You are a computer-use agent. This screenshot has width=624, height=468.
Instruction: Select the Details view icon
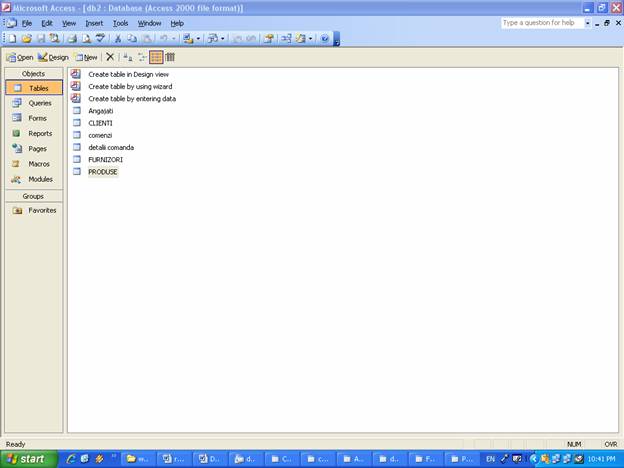click(x=170, y=57)
